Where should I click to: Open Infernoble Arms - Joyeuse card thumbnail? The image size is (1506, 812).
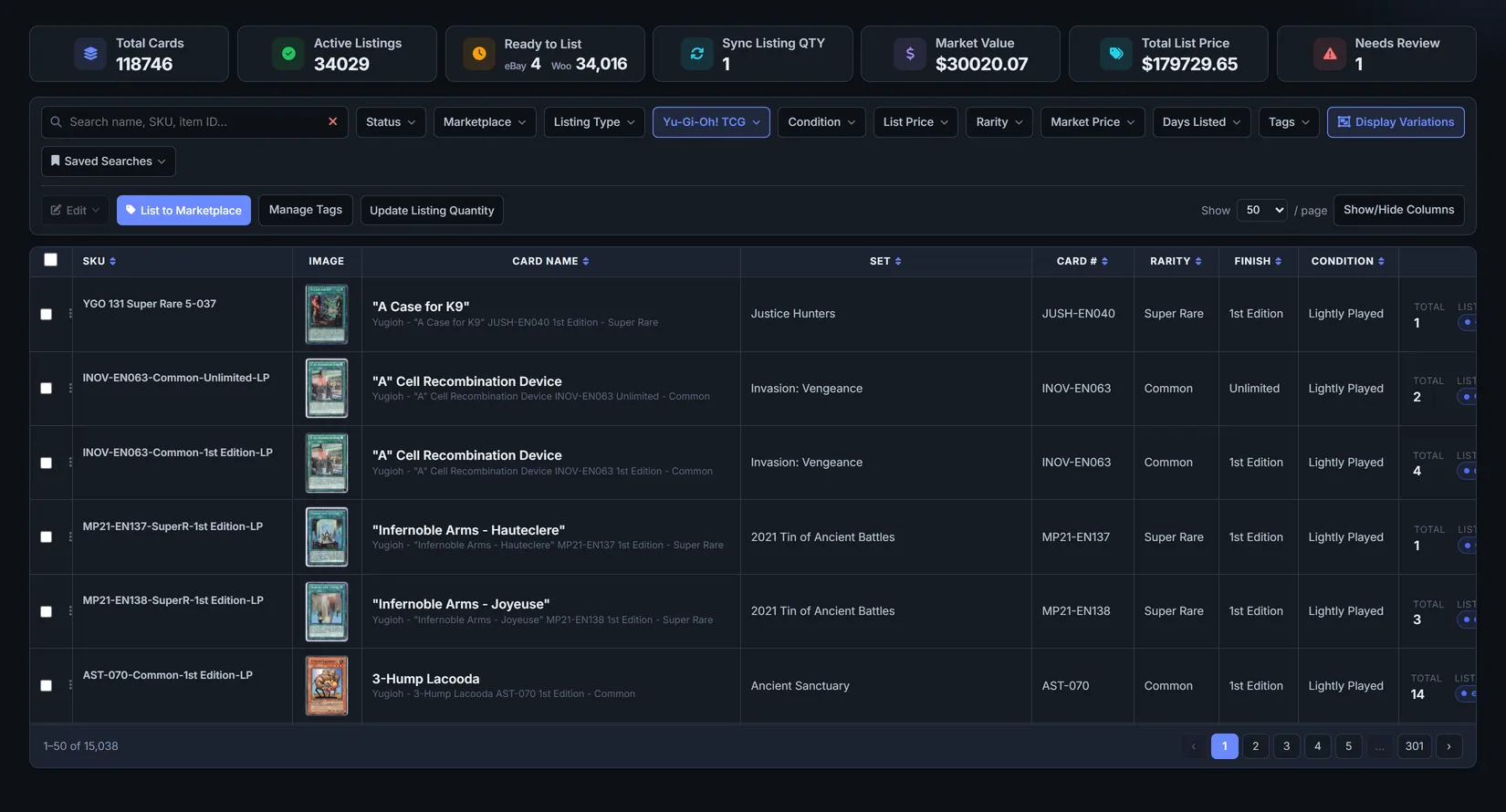tap(327, 611)
